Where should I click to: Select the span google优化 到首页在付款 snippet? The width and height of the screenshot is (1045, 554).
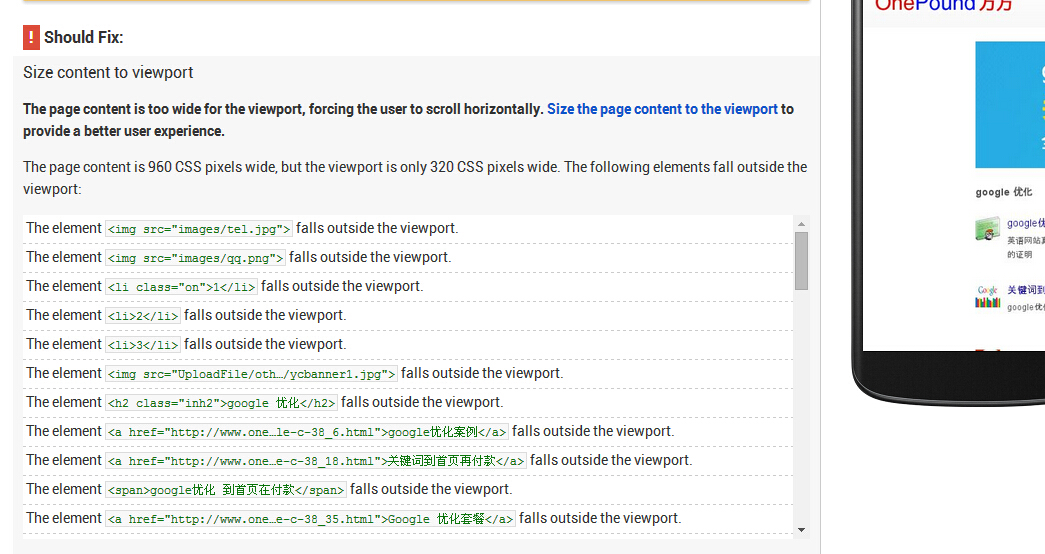(226, 490)
